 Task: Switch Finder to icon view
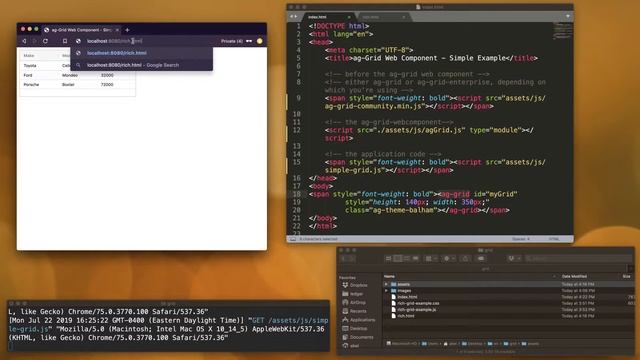pyautogui.click(x=389, y=258)
